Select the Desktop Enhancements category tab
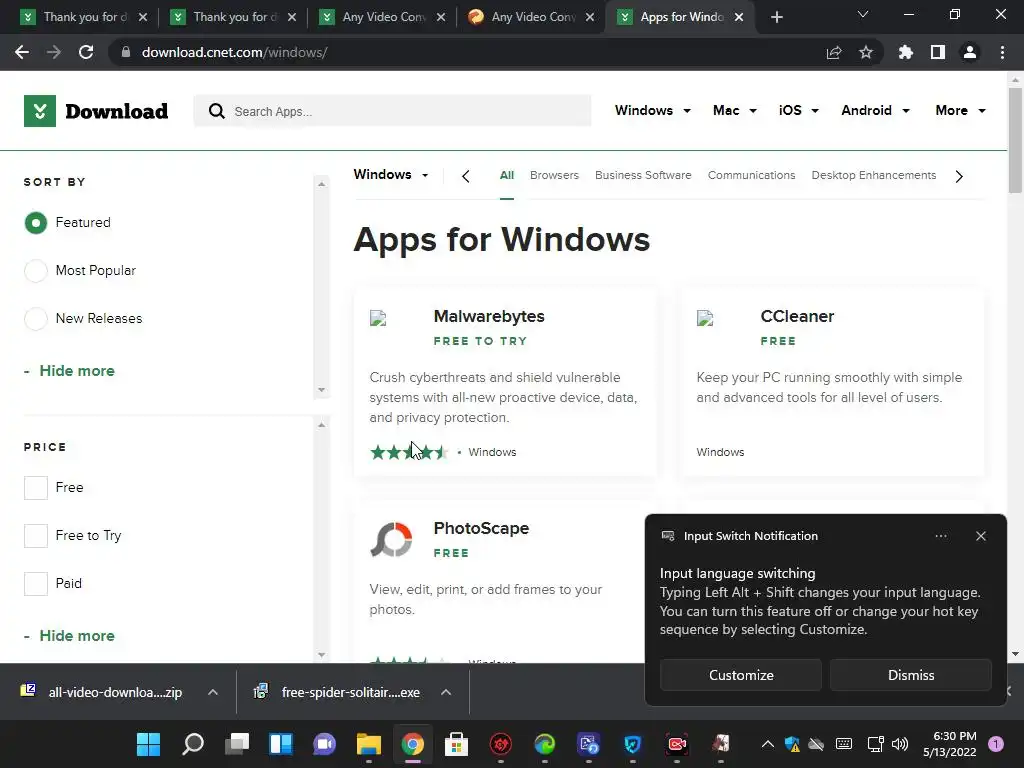Viewport: 1024px width, 768px height. [874, 175]
